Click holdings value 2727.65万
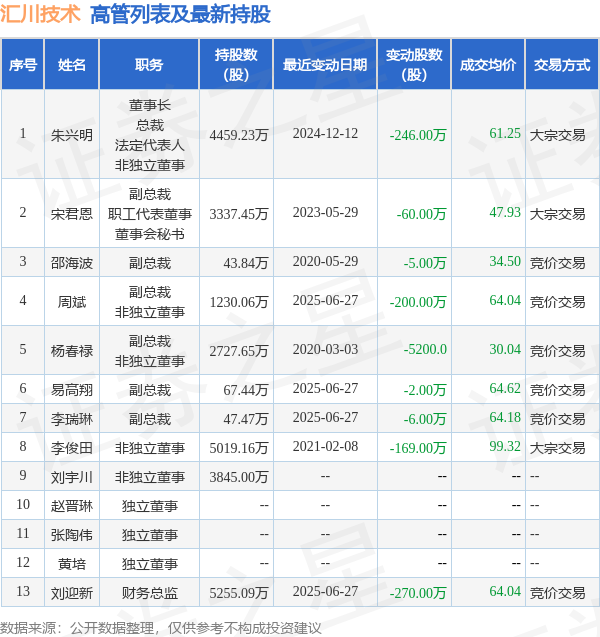600x637 pixels. [239, 351]
